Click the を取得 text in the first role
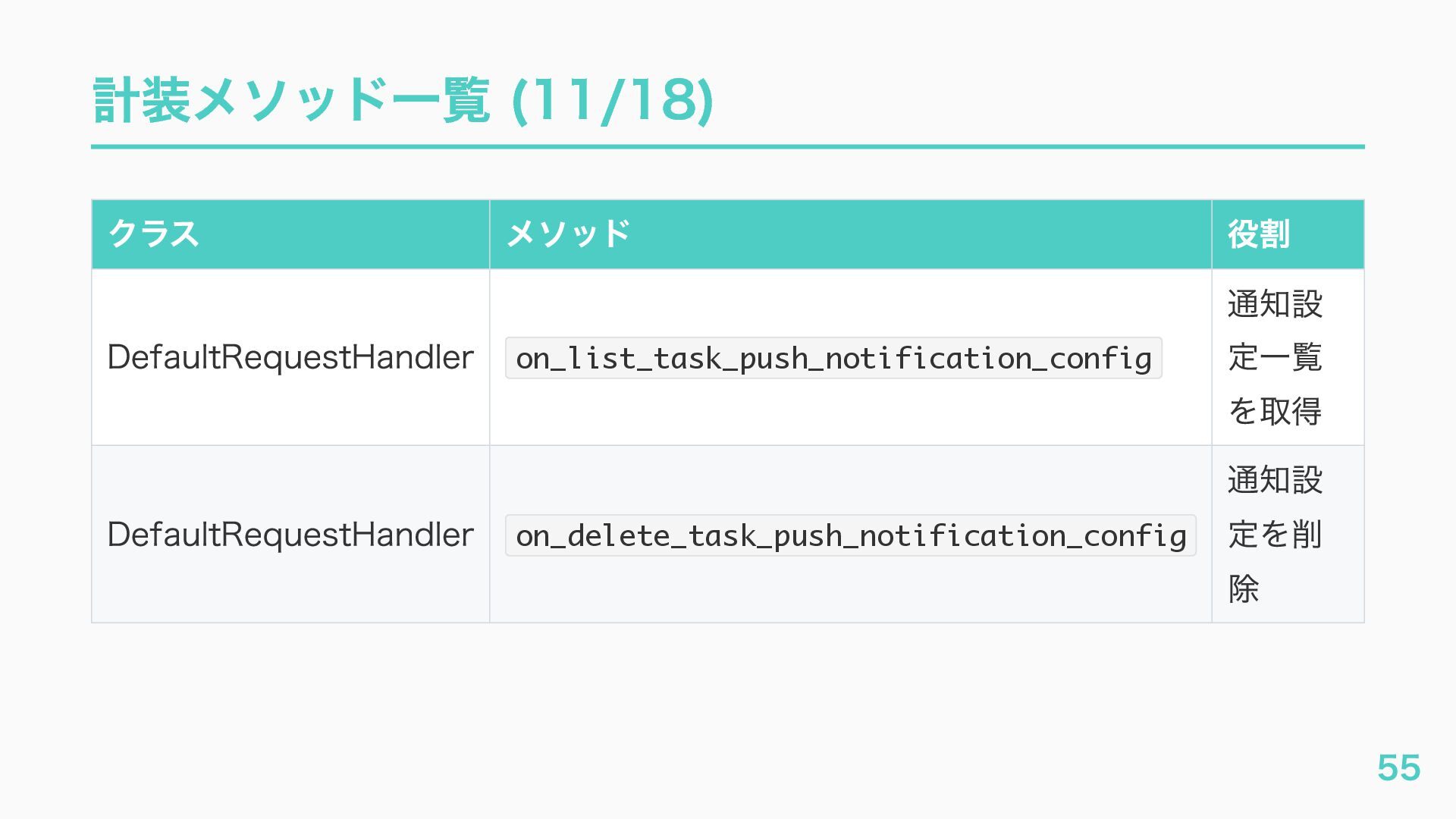Image resolution: width=1456 pixels, height=819 pixels. click(1275, 411)
